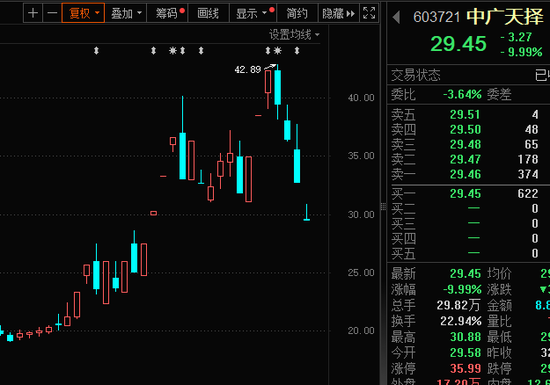Click the 最新 price 29.45 in details
This screenshot has width=550, height=385.
coord(465,273)
